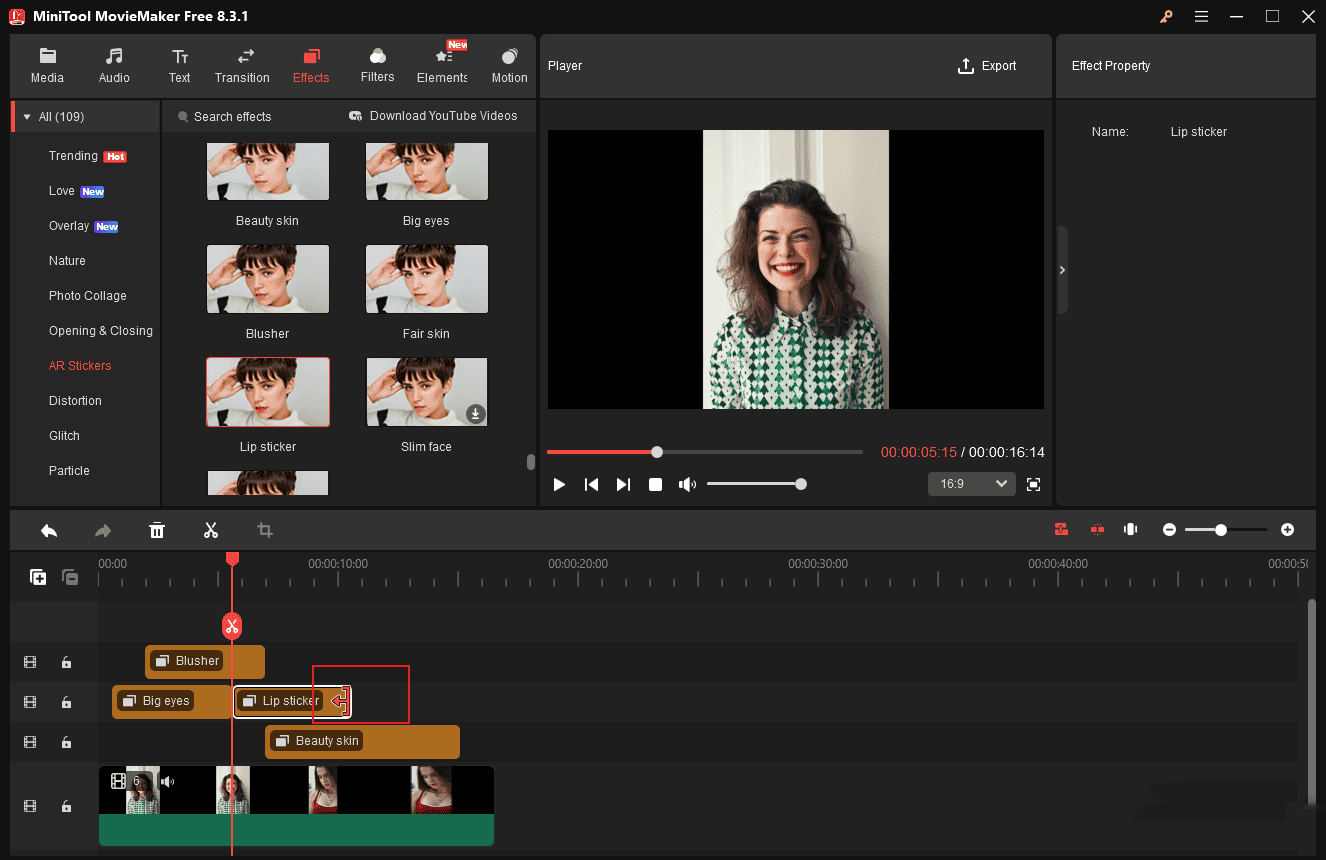Open the hamburger menu
1326x860 pixels.
(x=1201, y=16)
